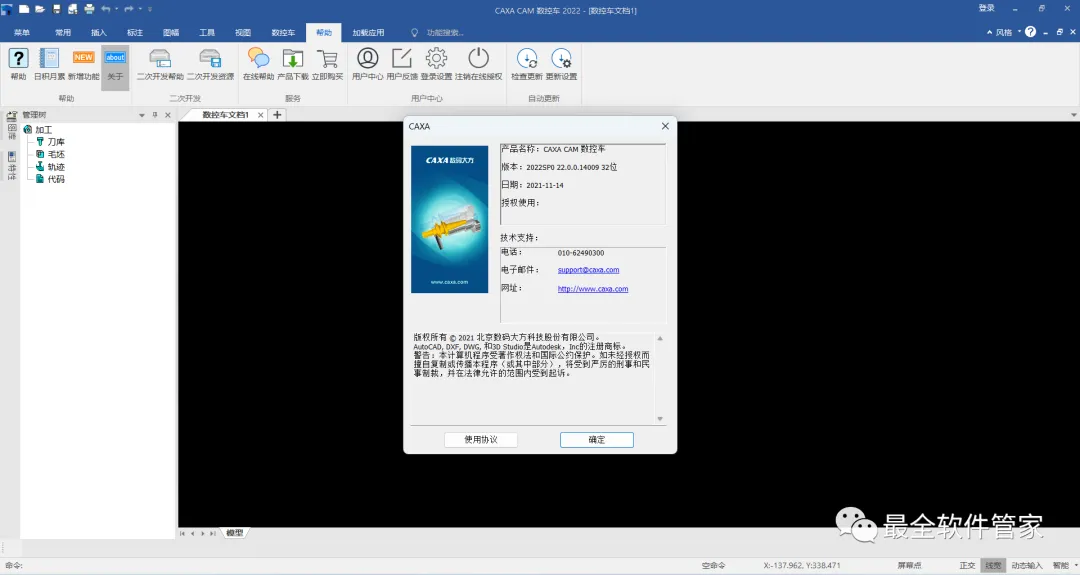Click the 登录 login button in title bar
Viewport: 1080px width, 575px height.
tap(986, 8)
